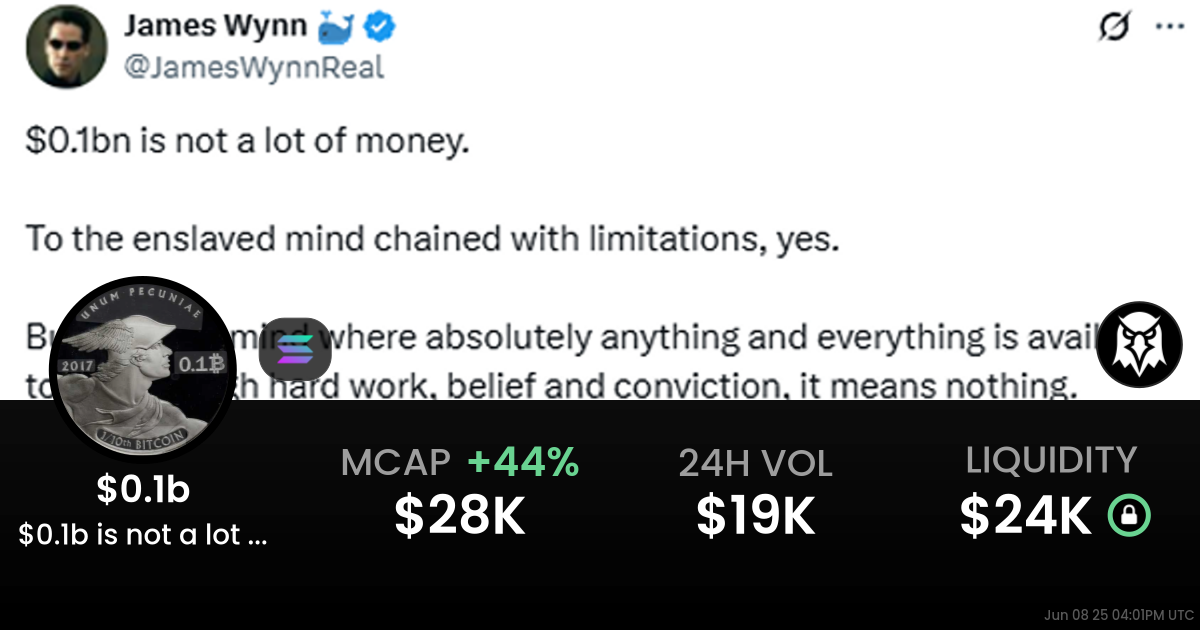The height and width of the screenshot is (630, 1200).
Task: Click the '$0.1bn is not a lot of money.' line
Action: 247,142
